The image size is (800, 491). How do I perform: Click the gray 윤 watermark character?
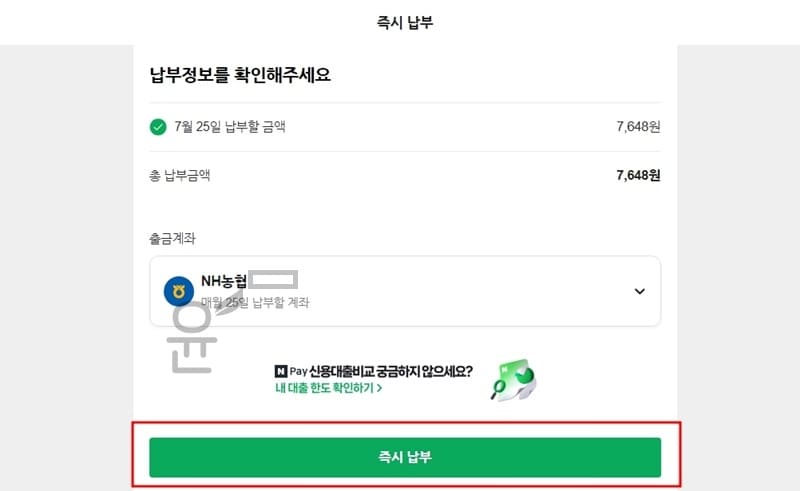(195, 335)
